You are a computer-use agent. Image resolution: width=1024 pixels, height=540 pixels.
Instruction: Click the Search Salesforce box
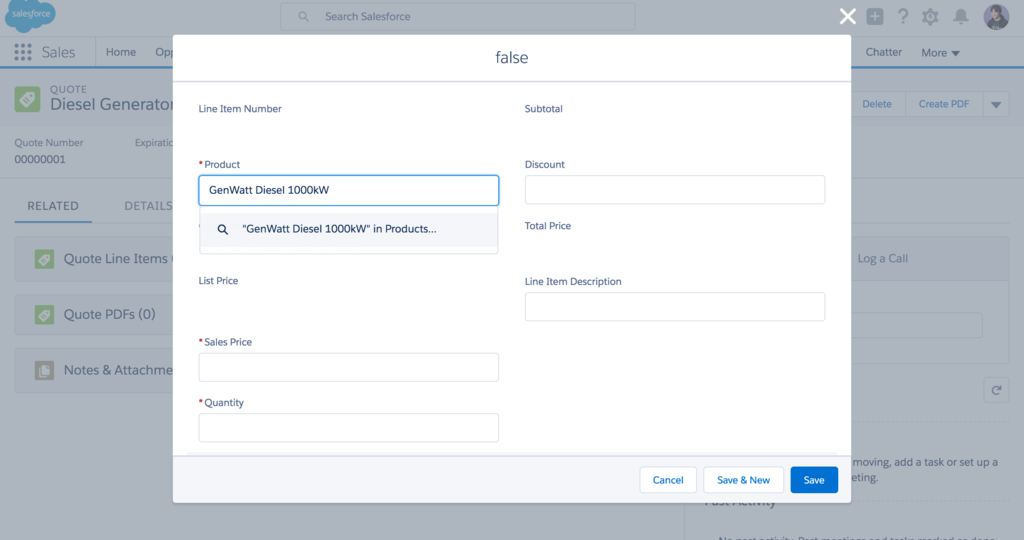coord(457,16)
